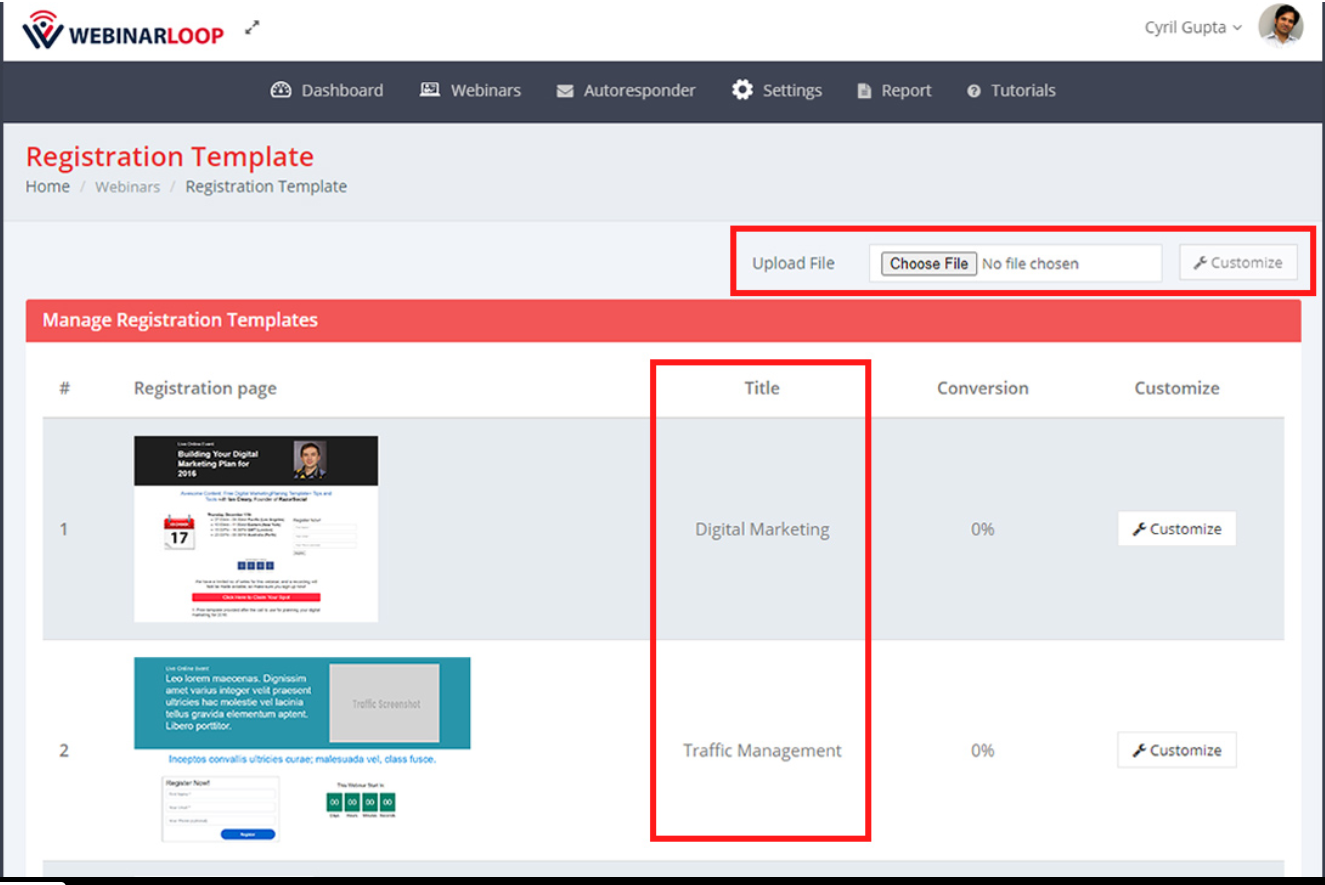Open the Dashboard speedometer icon

[283, 90]
